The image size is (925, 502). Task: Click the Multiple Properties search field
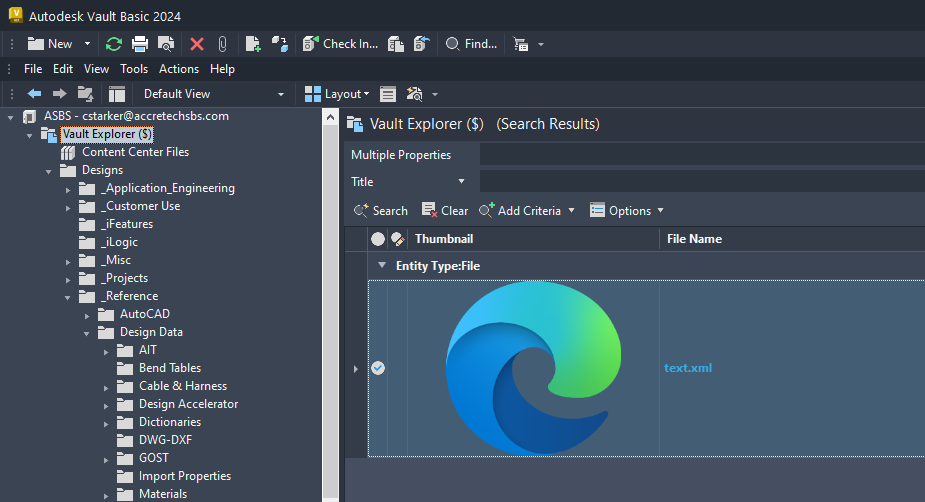coord(702,155)
